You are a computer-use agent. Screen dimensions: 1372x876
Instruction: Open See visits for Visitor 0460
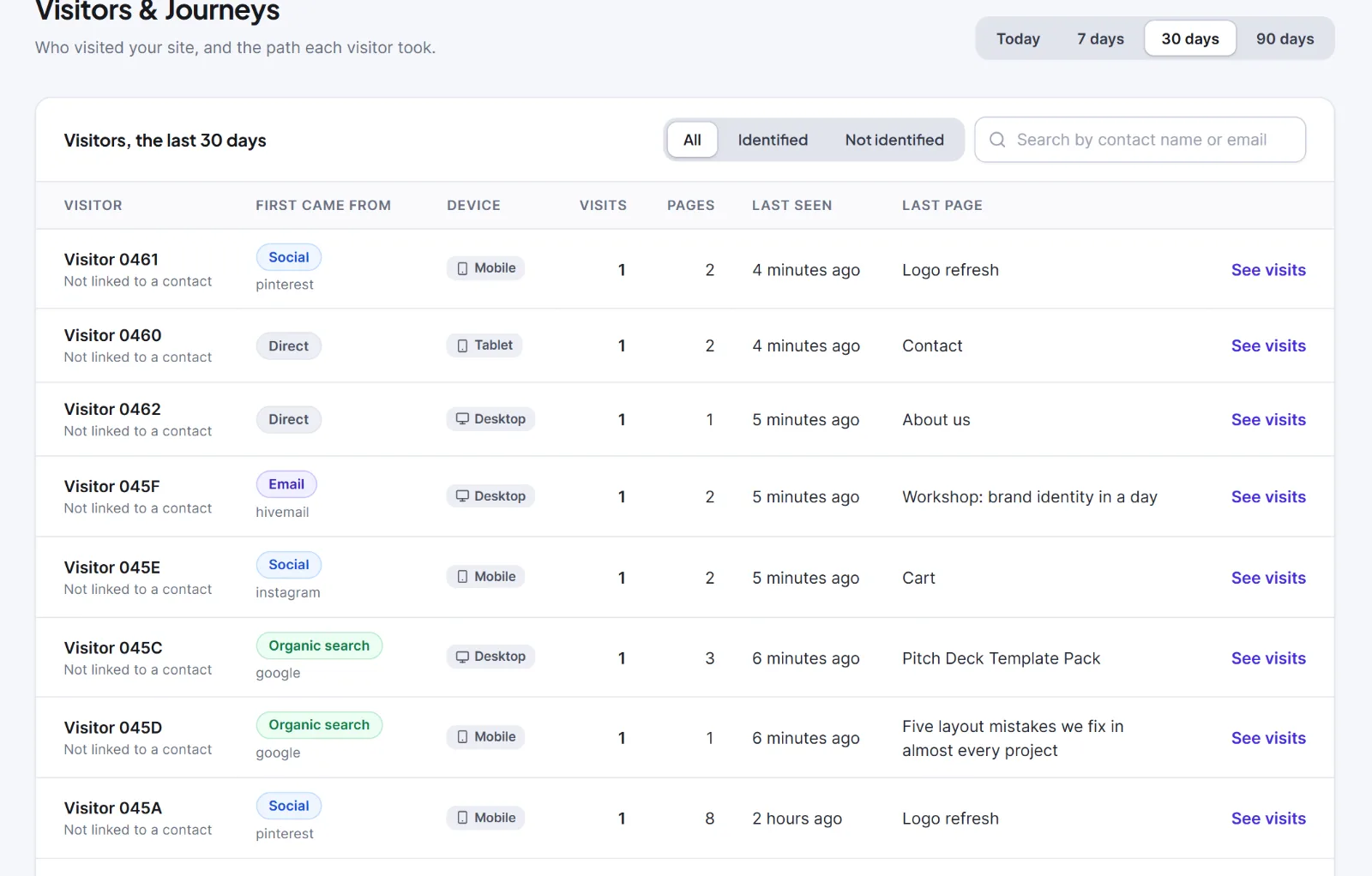pyautogui.click(x=1268, y=345)
